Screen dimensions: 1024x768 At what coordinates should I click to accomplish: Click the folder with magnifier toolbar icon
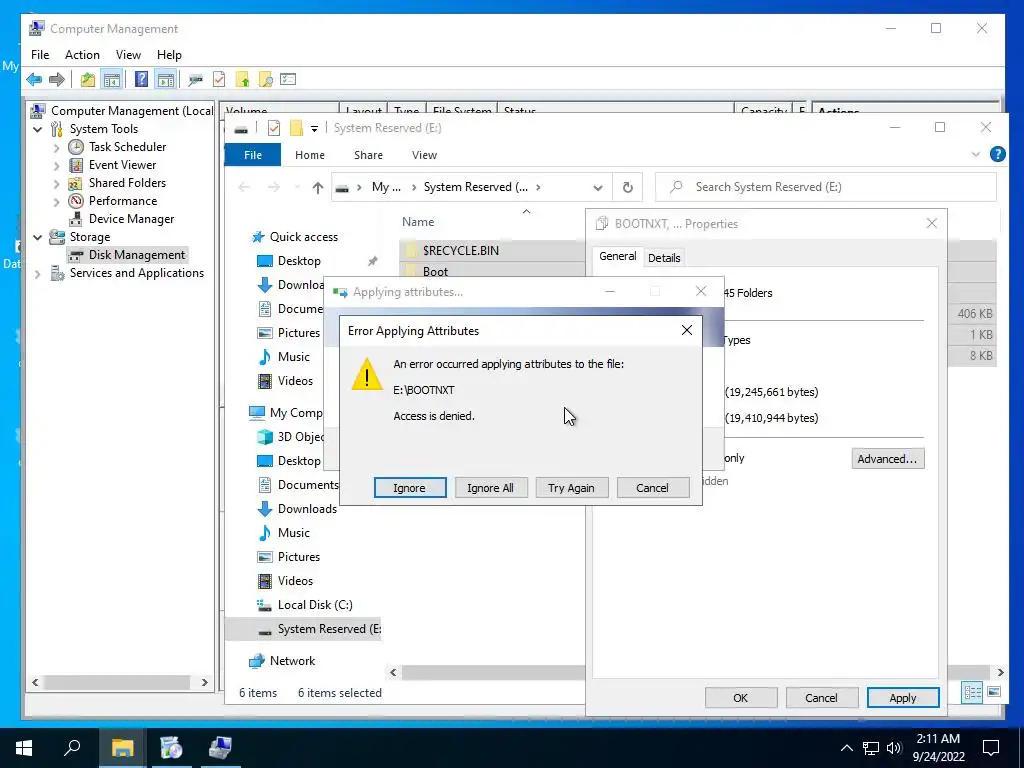(x=265, y=80)
